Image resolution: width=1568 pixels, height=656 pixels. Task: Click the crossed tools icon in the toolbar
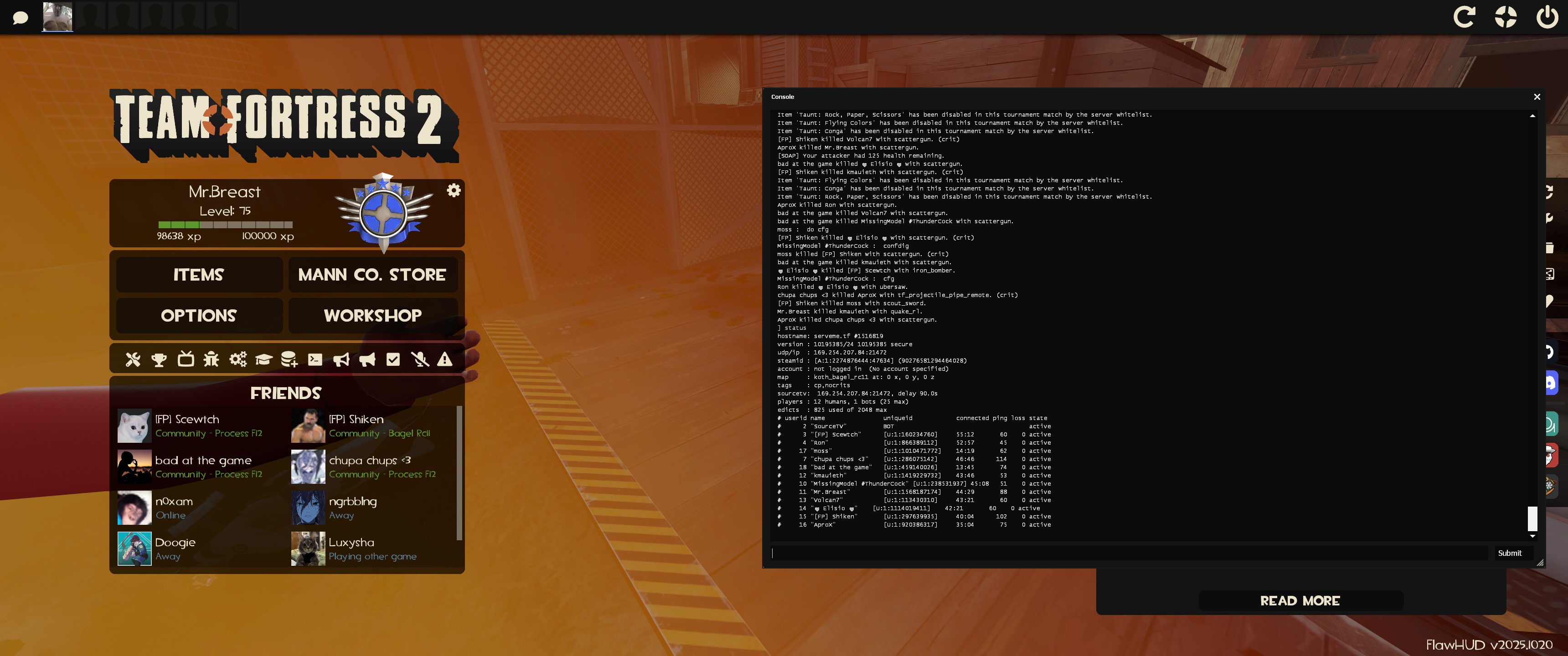[133, 359]
